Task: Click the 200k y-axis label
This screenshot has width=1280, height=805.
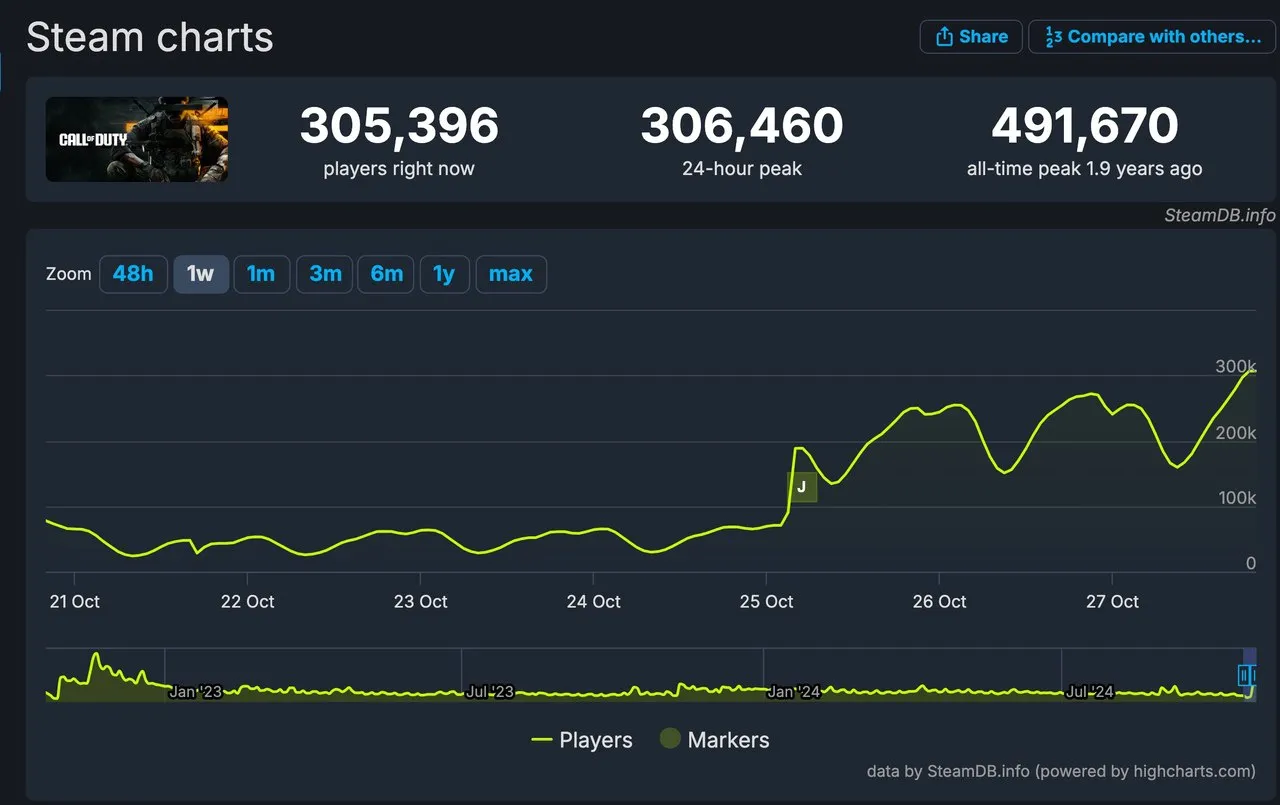Action: (x=1236, y=433)
